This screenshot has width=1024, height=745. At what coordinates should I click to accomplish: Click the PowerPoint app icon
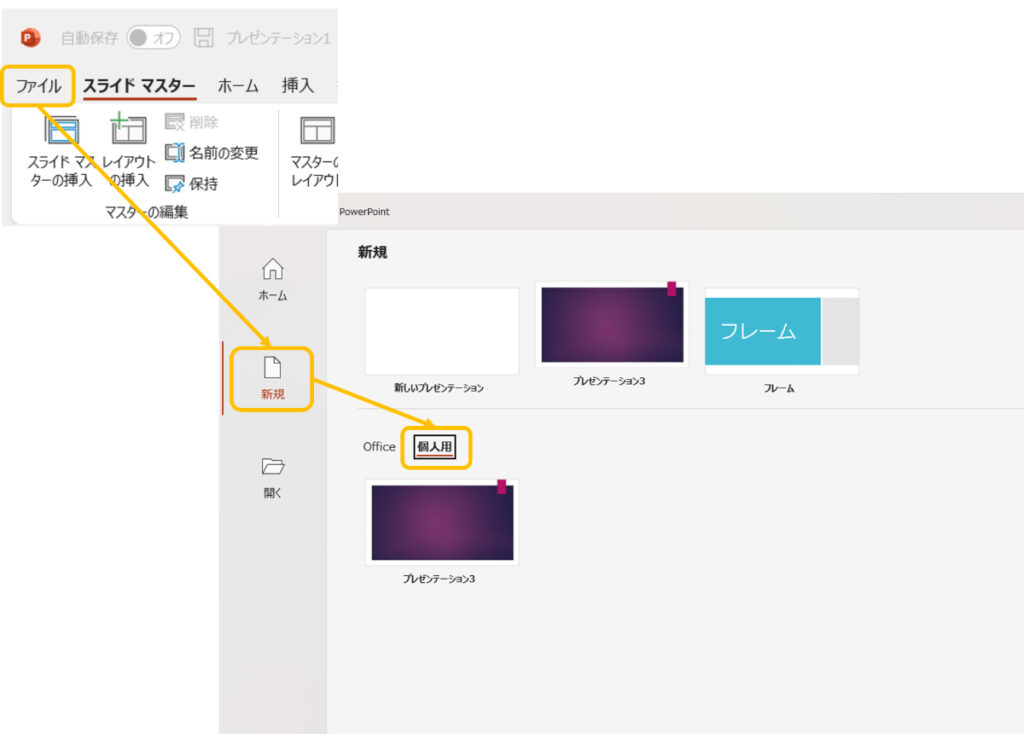(31, 37)
